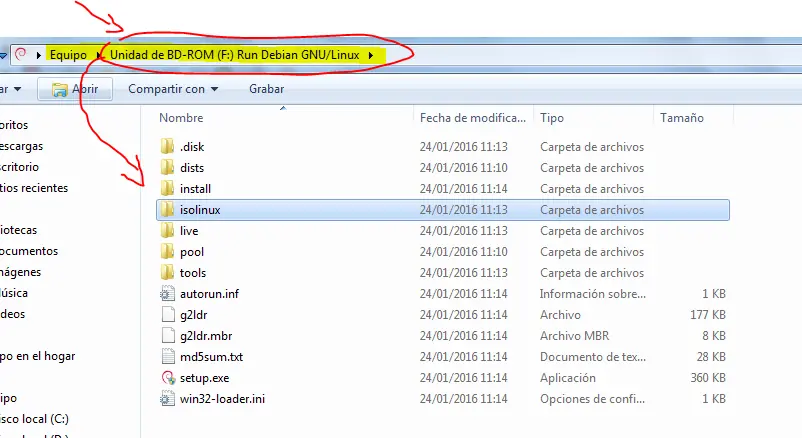
Task: Select the file name win32-loader.ini
Action: pos(222,399)
